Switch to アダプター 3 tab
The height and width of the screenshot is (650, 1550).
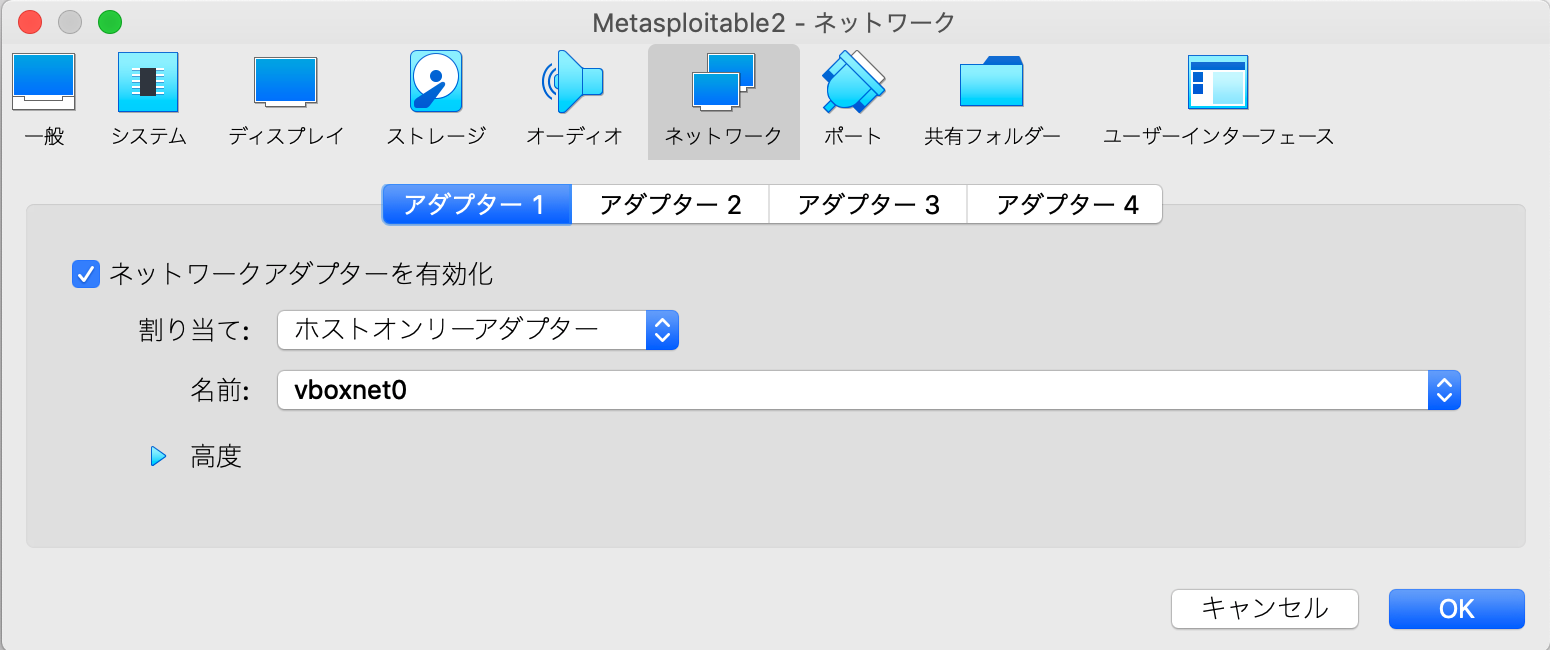tap(868, 205)
